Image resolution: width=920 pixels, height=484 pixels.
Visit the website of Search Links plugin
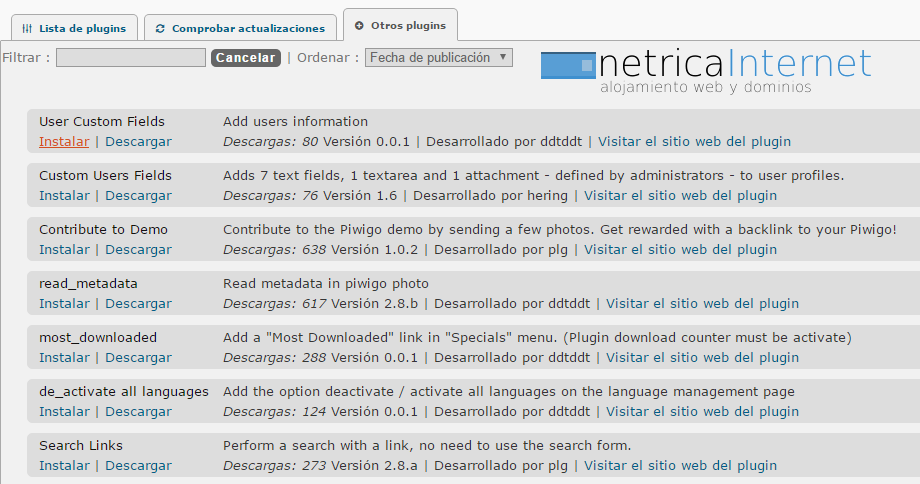tap(680, 466)
